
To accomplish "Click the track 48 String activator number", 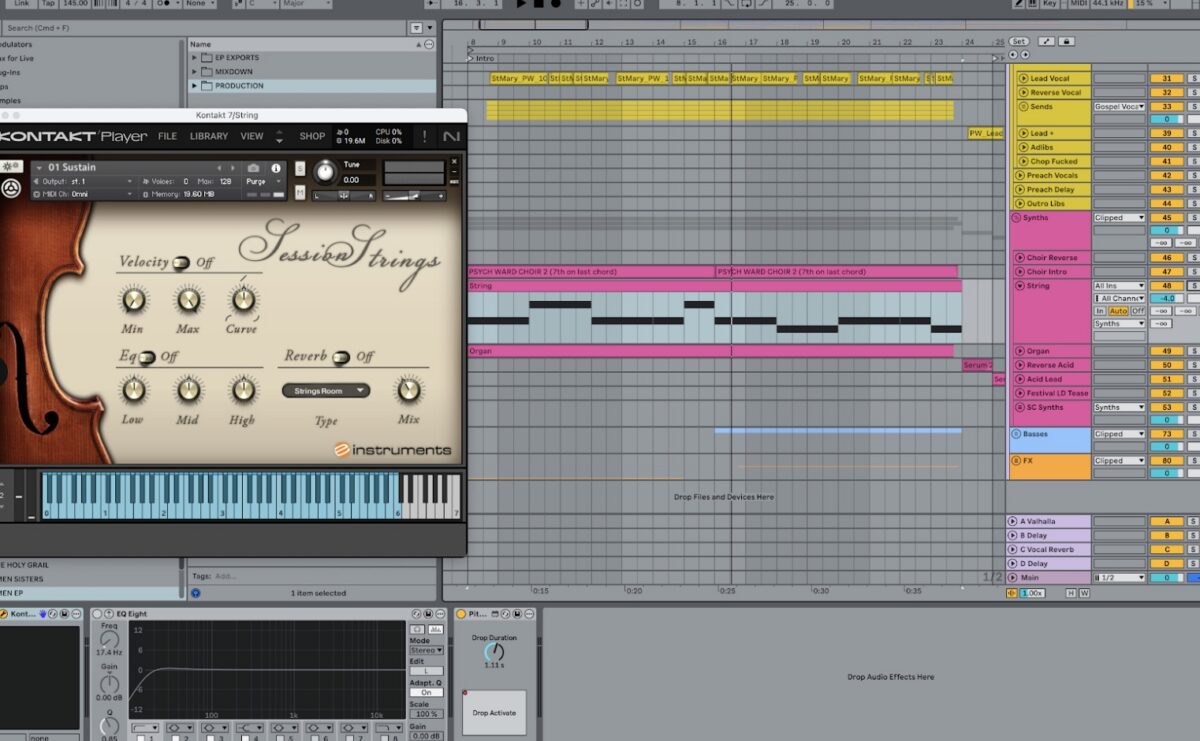I will click(1166, 286).
